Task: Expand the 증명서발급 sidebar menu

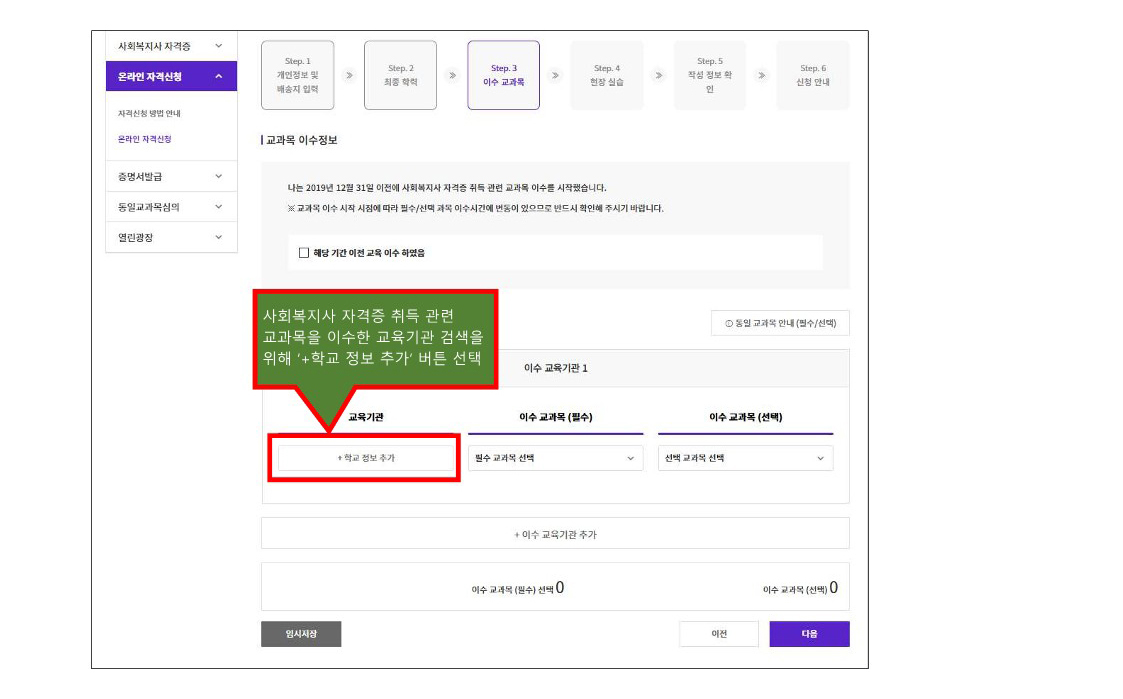Action: pos(171,176)
